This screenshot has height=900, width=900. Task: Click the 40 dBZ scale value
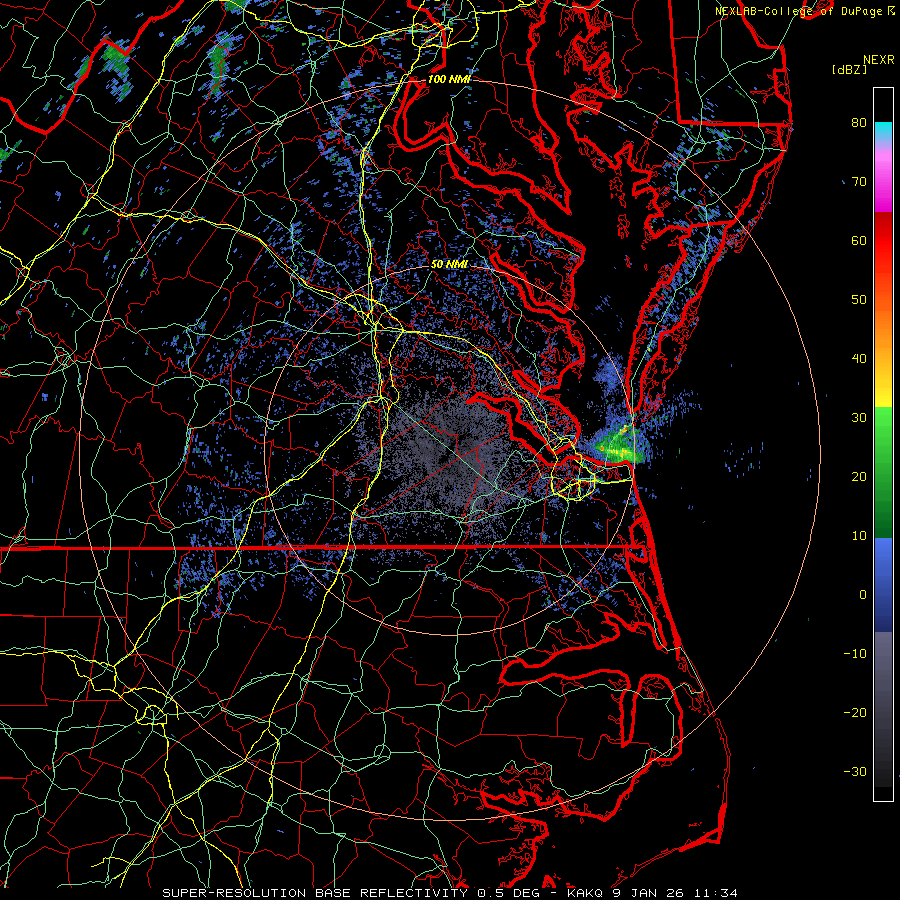point(859,359)
